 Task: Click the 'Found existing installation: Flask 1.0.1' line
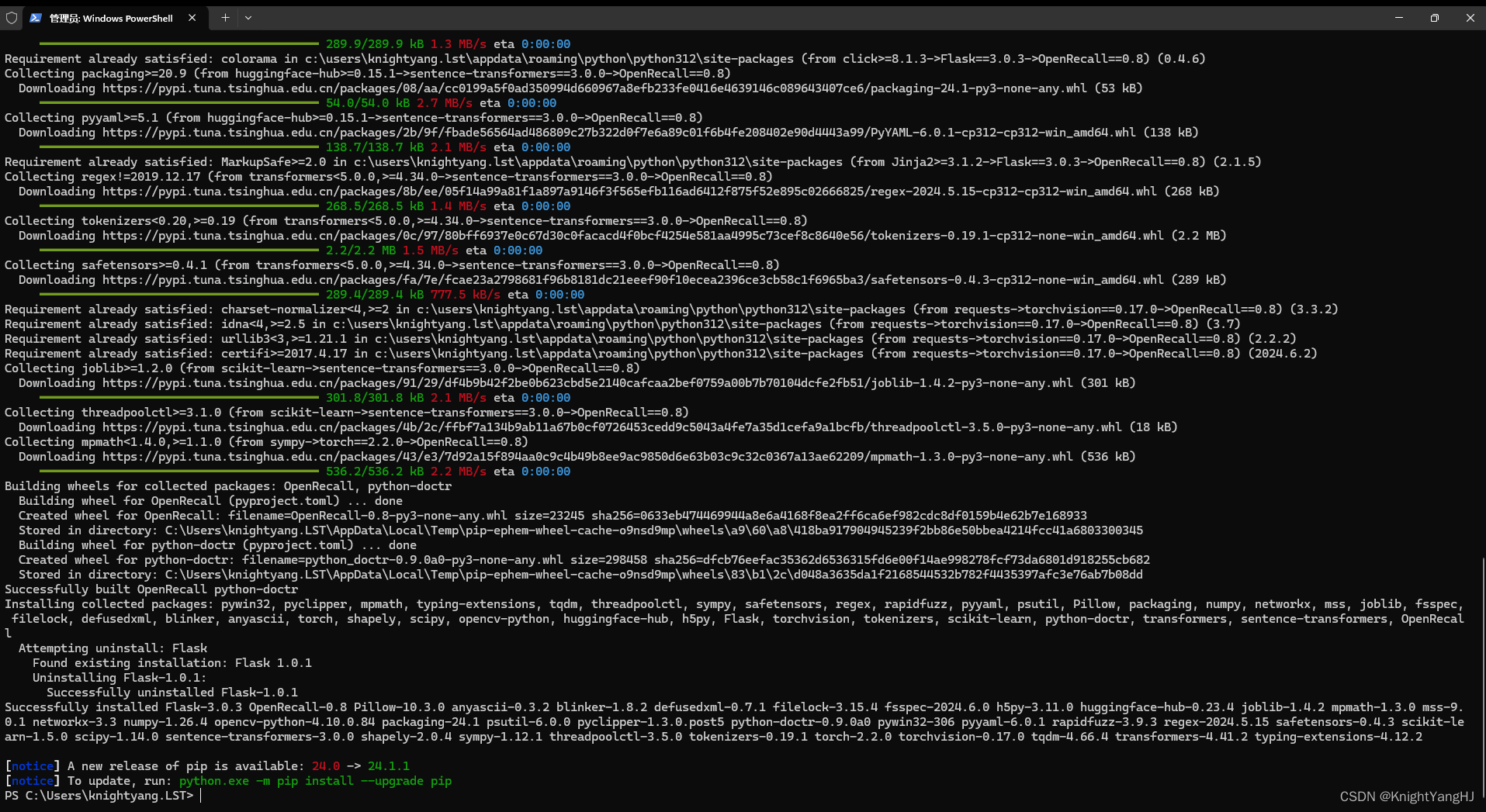(172, 663)
